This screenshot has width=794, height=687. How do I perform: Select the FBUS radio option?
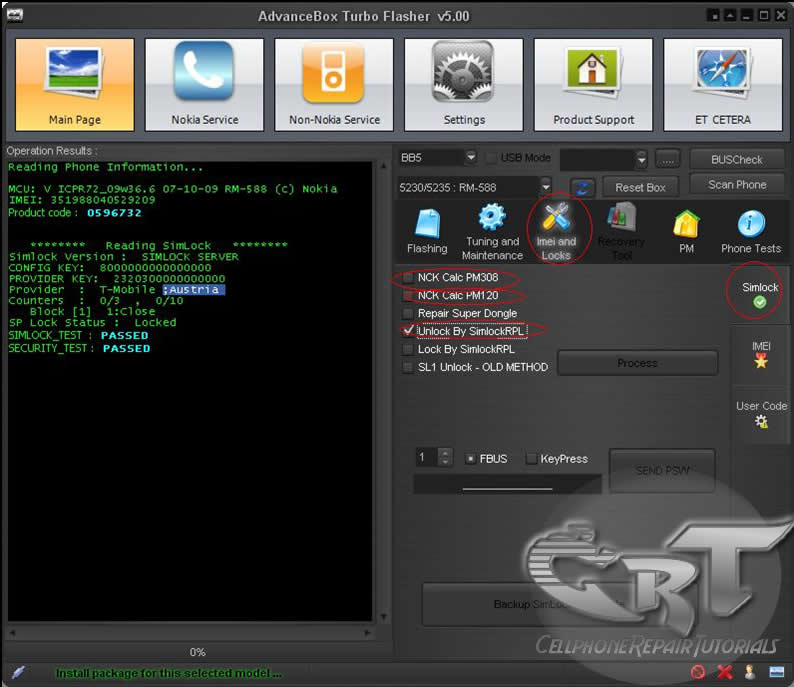tap(470, 459)
